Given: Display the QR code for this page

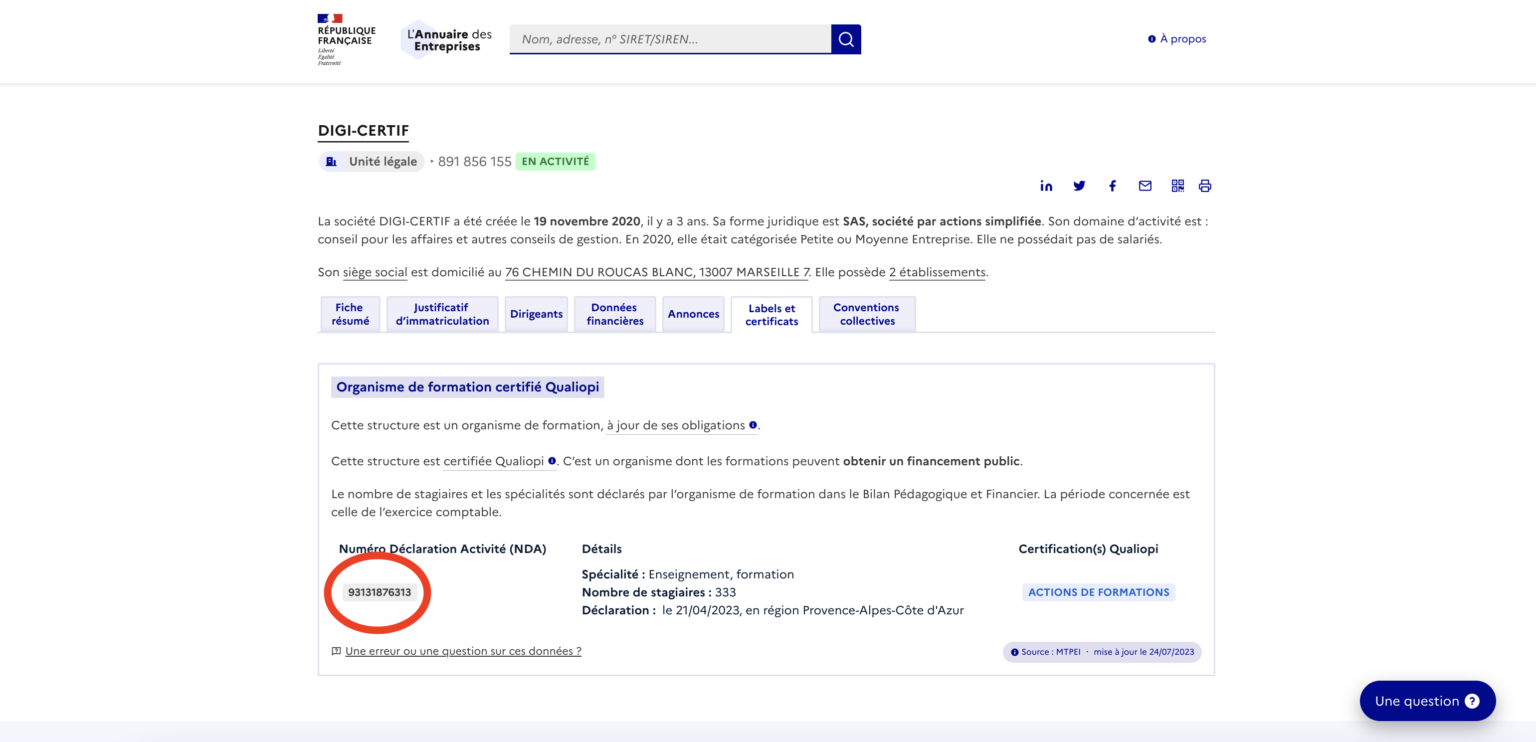Looking at the screenshot, I should (x=1177, y=185).
